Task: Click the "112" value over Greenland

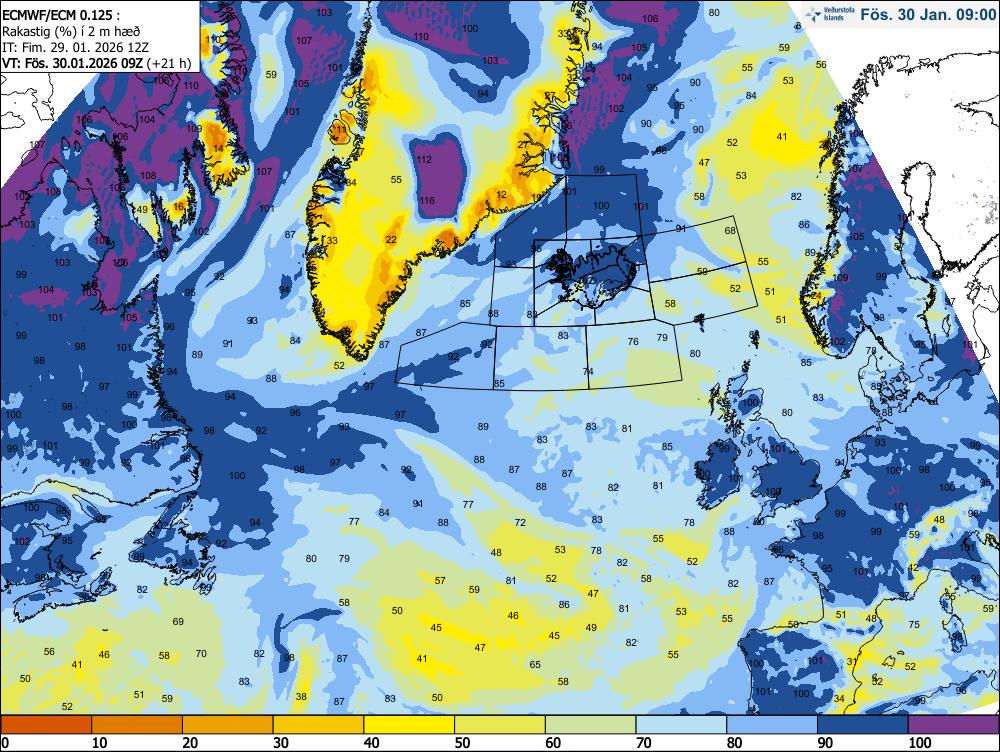Action: 424,159
